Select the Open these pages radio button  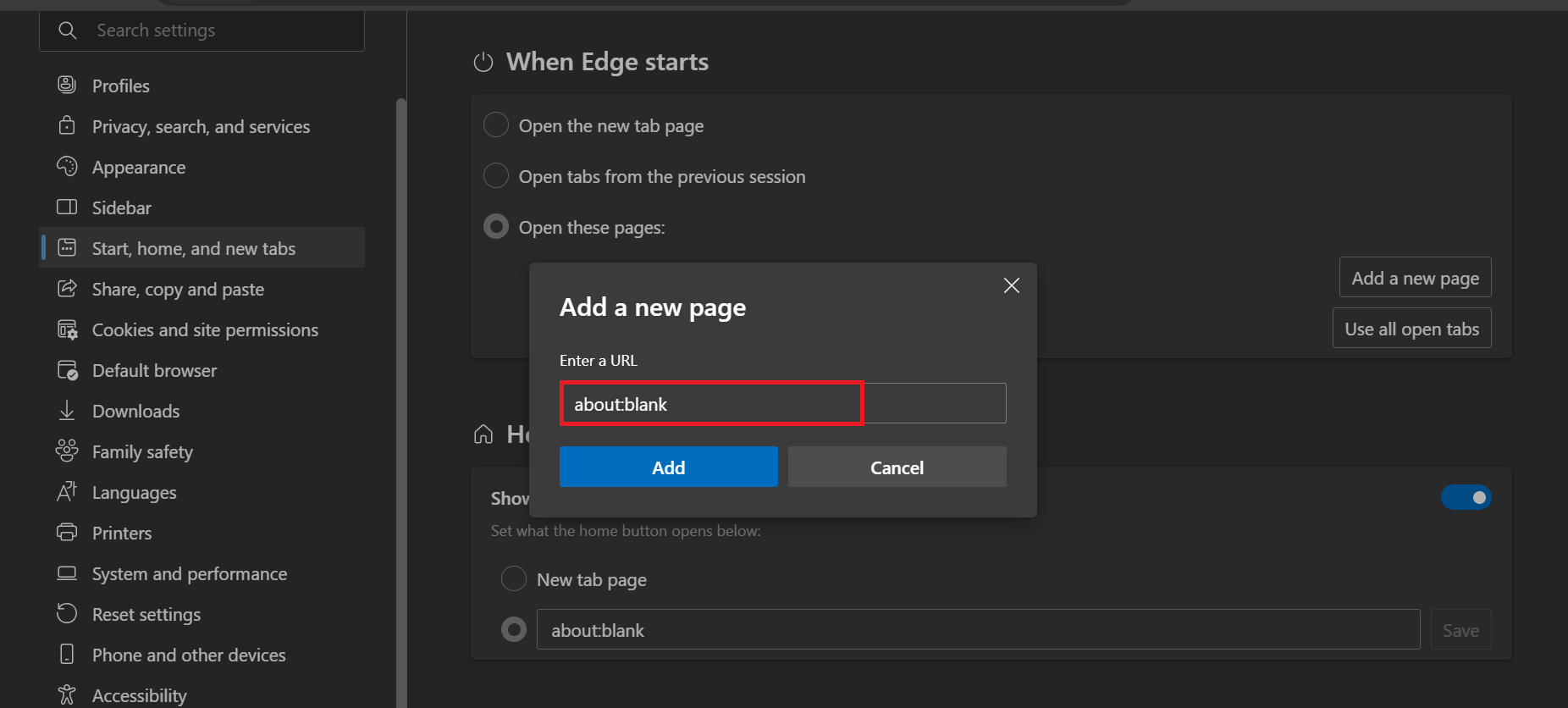pos(496,226)
